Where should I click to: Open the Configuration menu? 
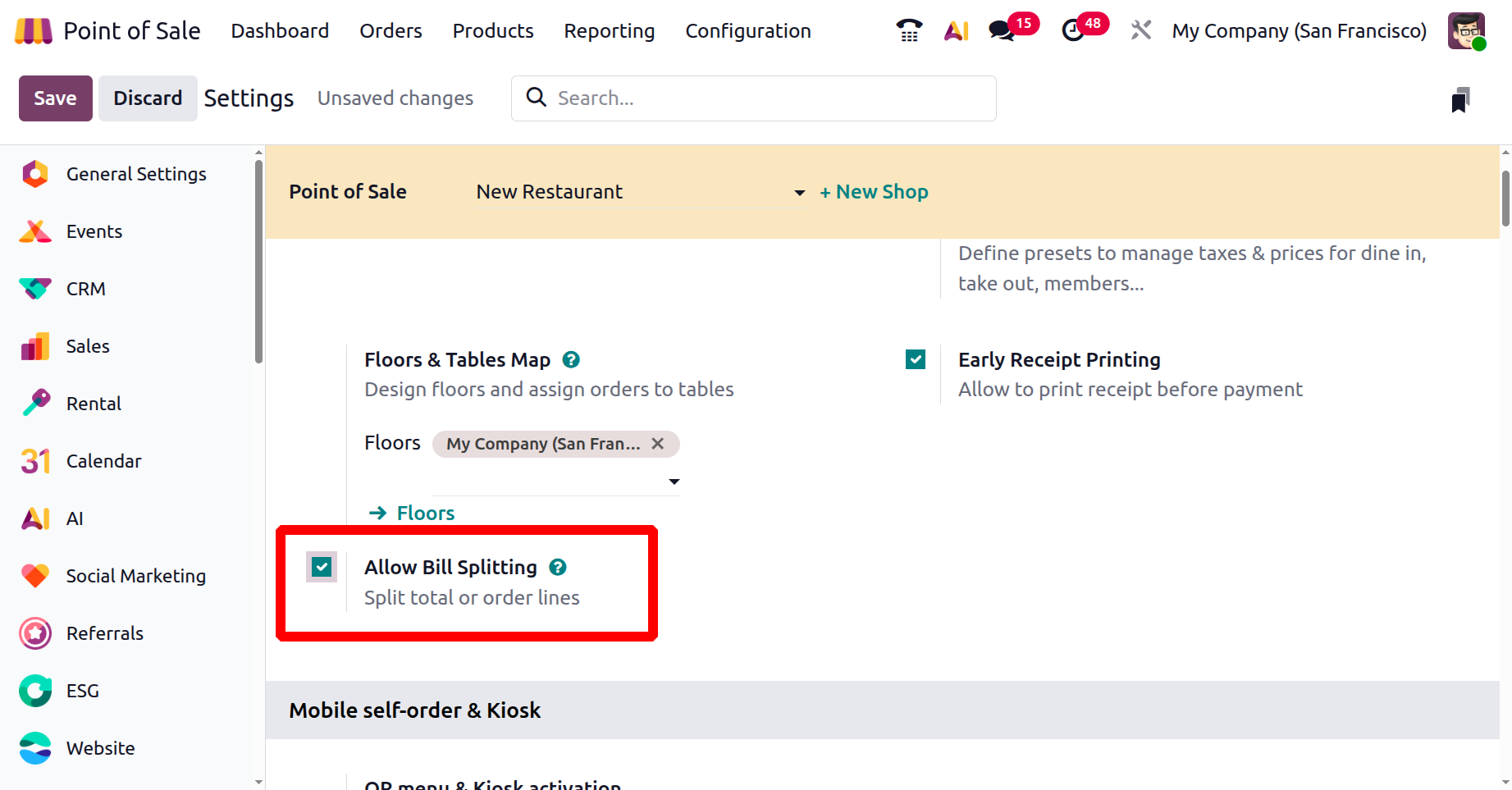747,31
